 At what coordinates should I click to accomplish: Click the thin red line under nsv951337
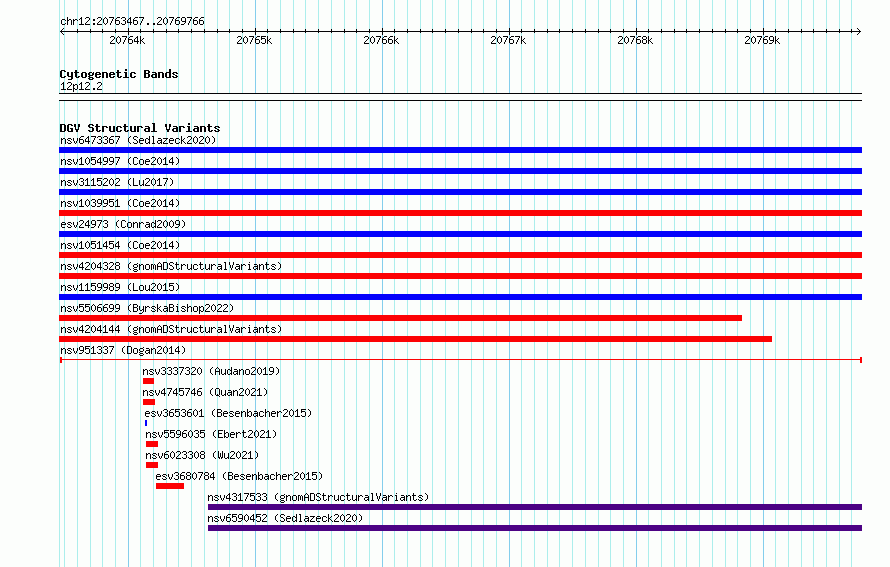(461, 360)
